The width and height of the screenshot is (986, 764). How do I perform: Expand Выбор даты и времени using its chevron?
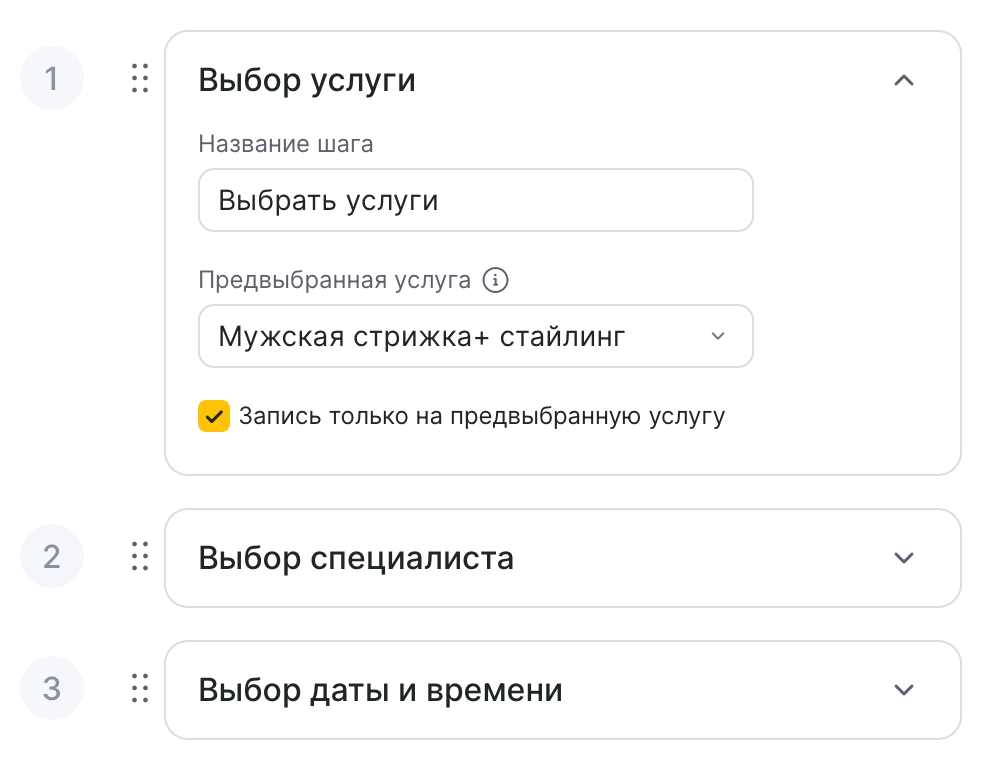[x=904, y=690]
